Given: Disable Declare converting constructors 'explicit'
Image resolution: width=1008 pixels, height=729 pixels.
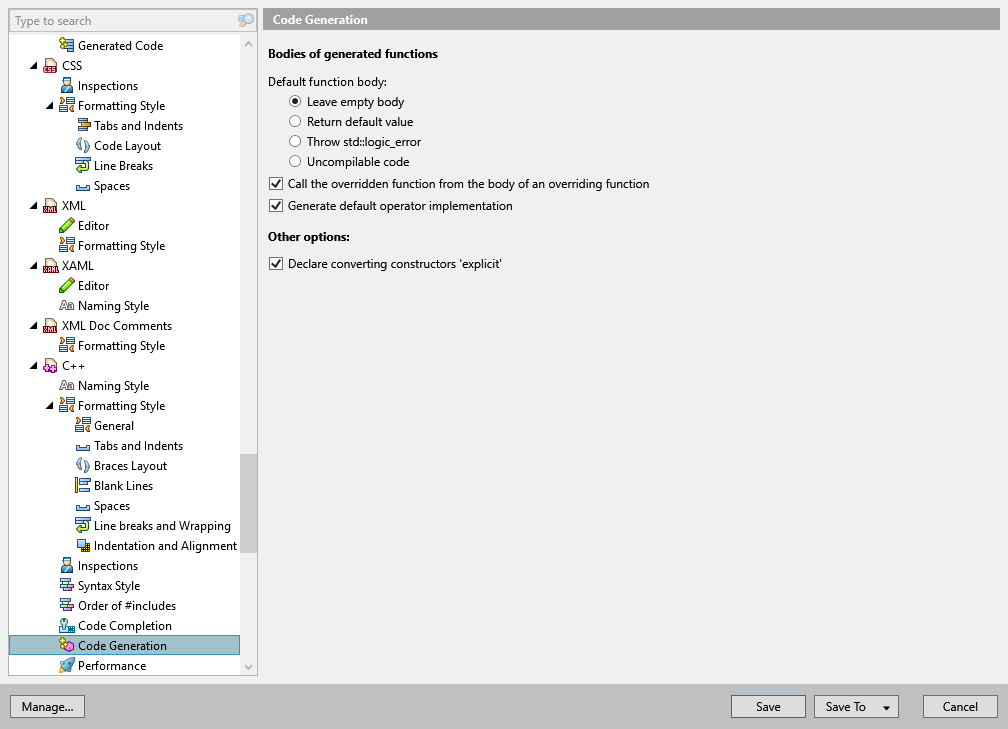Looking at the screenshot, I should (275, 264).
